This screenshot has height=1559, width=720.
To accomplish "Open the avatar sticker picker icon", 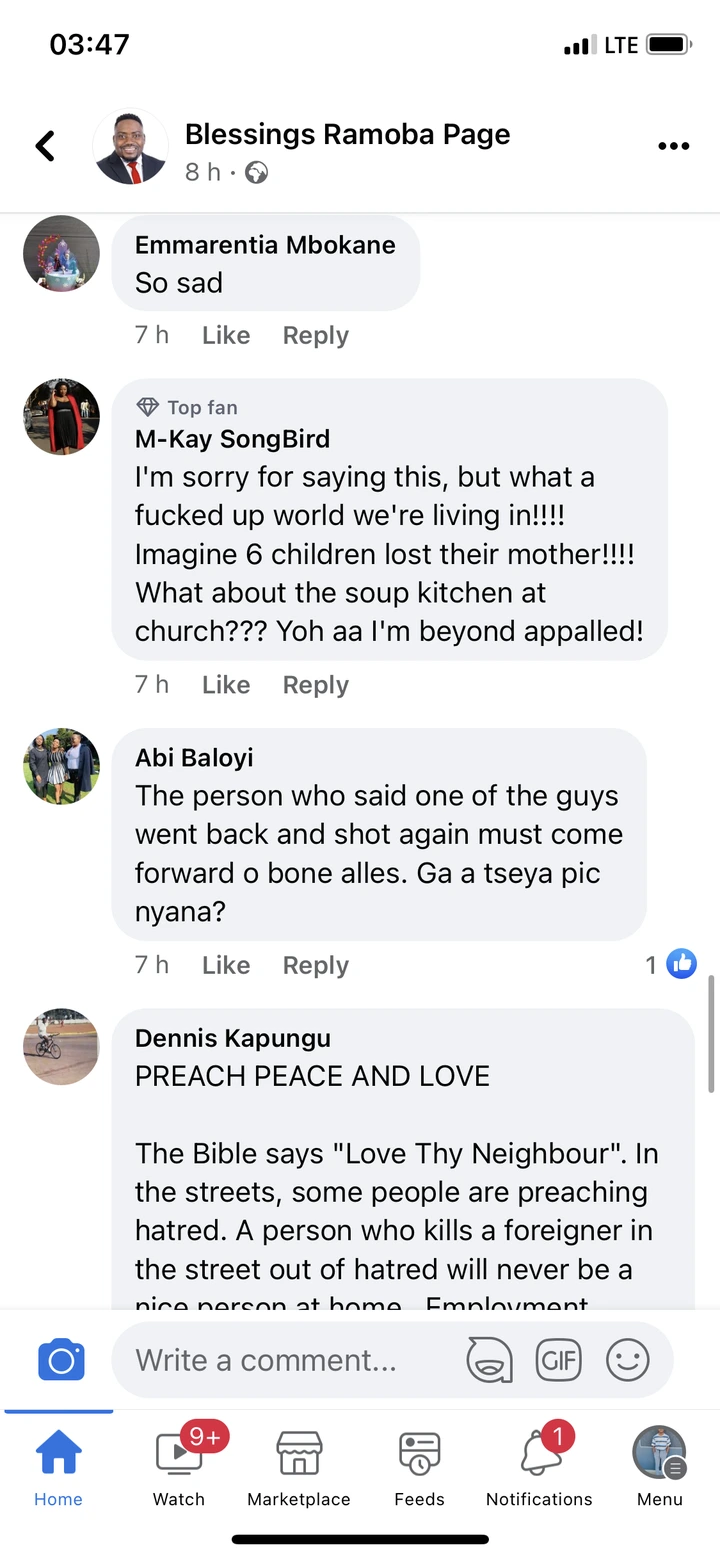I will pyautogui.click(x=489, y=1360).
